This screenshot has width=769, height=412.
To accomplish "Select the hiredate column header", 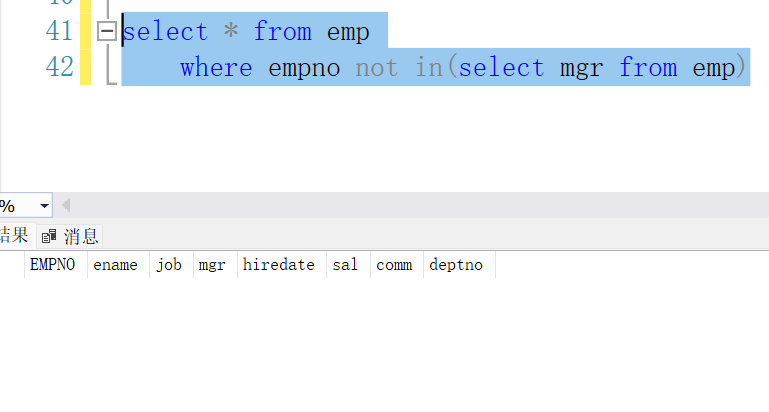I will pos(282,265).
